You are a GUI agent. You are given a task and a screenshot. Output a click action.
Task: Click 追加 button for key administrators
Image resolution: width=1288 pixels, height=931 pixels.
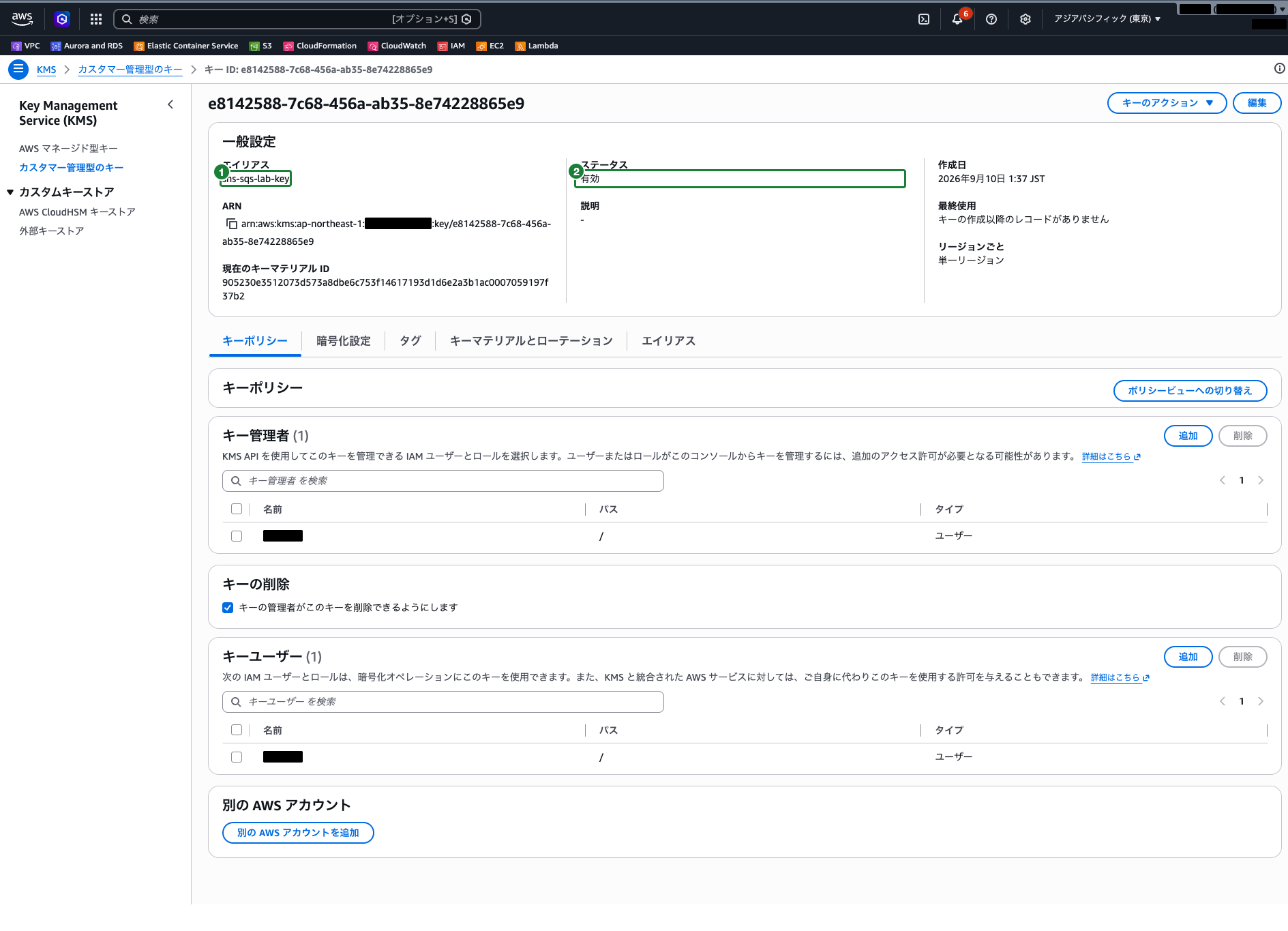point(1188,436)
